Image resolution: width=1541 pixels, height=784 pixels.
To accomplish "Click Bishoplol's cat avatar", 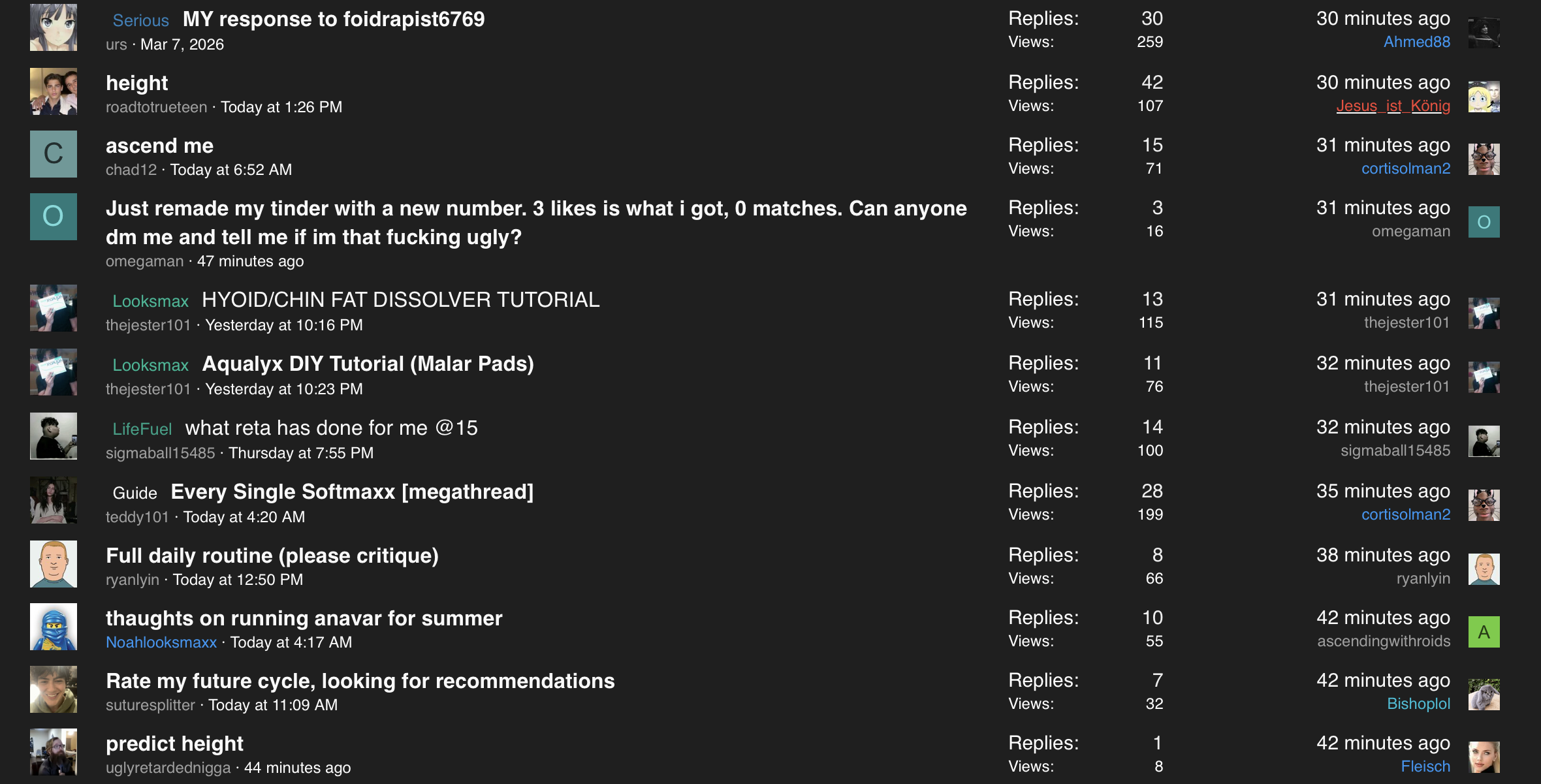I will tap(1484, 695).
